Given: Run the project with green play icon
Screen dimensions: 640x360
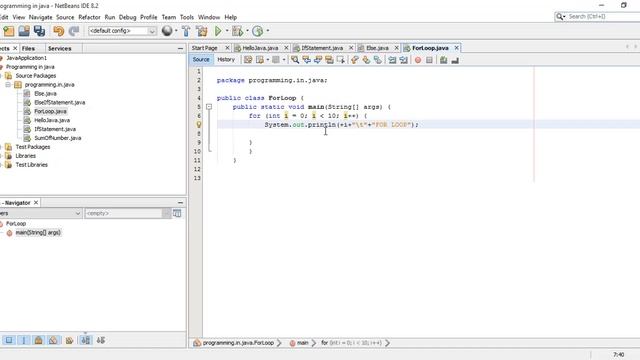Looking at the screenshot, I should coord(218,31).
